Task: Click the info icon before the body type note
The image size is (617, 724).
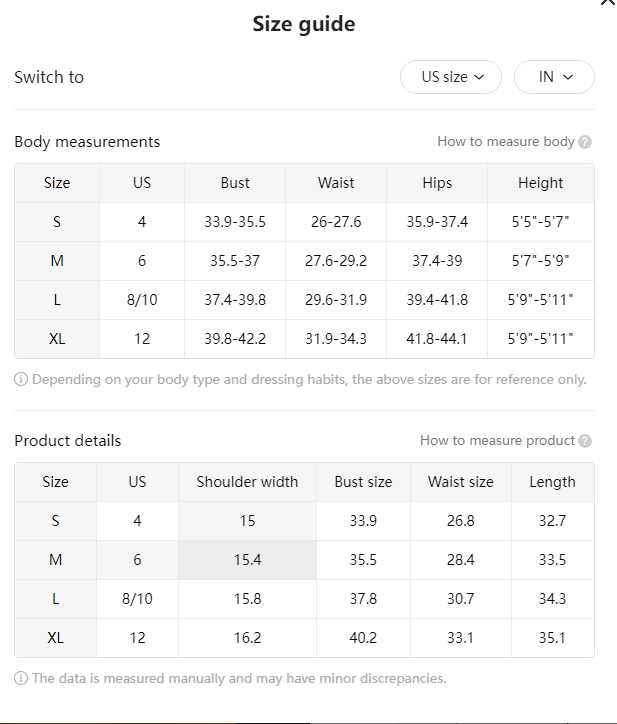Action: (21, 380)
